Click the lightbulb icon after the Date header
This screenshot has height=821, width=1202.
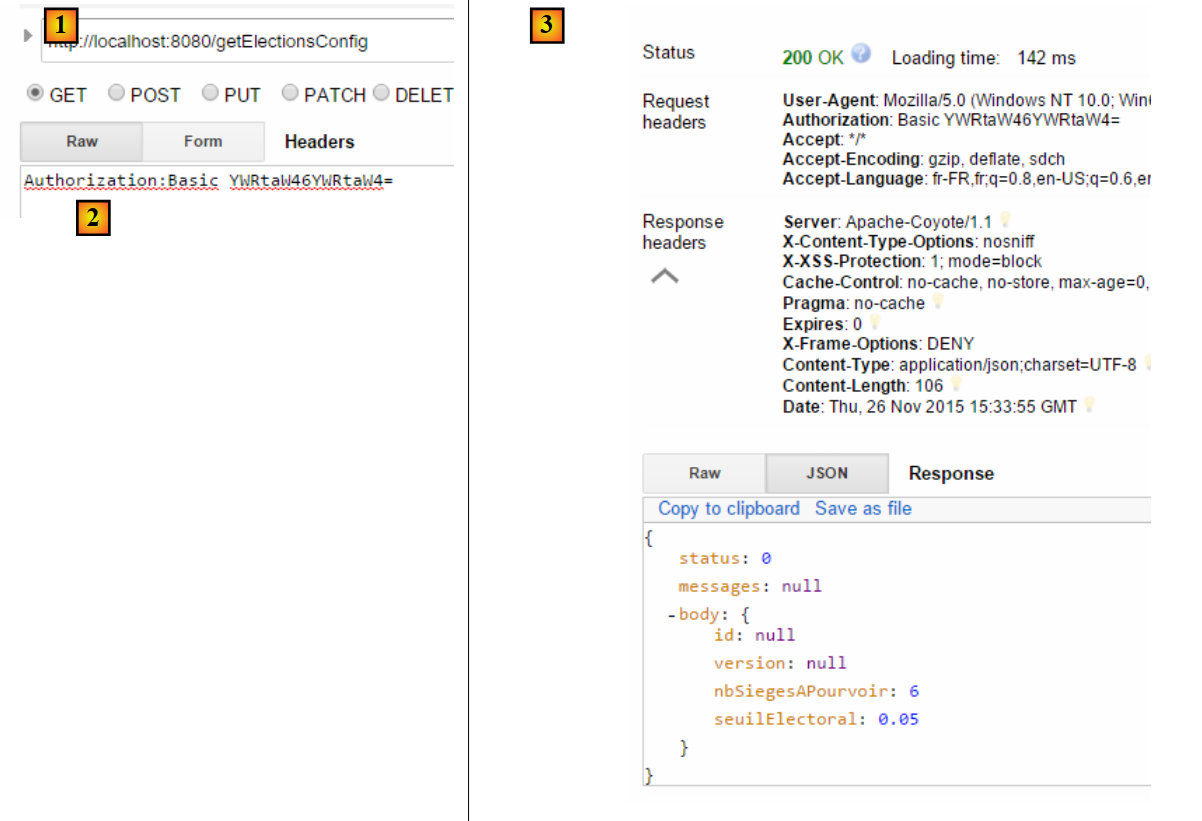coord(1090,405)
